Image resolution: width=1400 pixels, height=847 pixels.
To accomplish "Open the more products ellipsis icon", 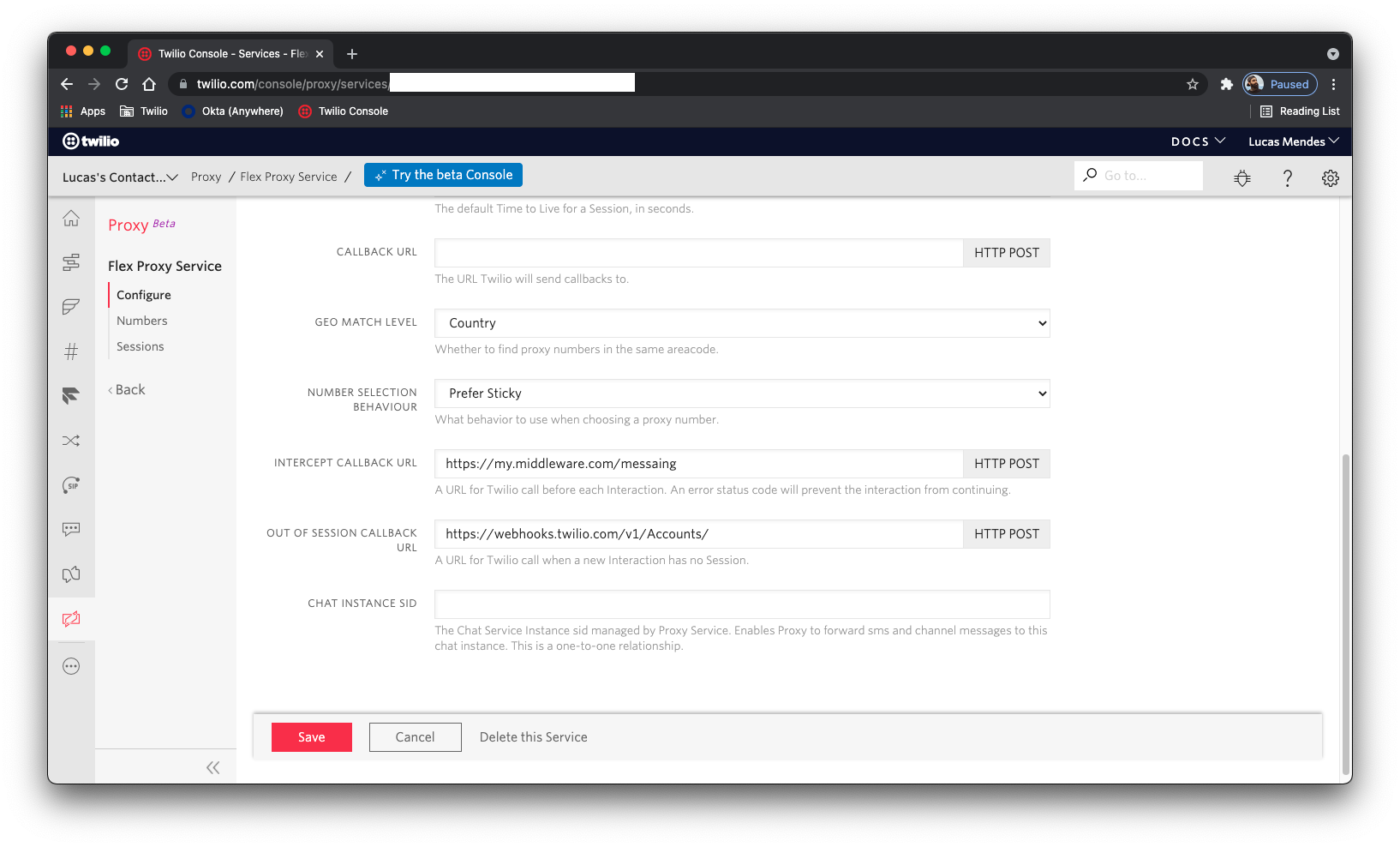I will coord(71,666).
